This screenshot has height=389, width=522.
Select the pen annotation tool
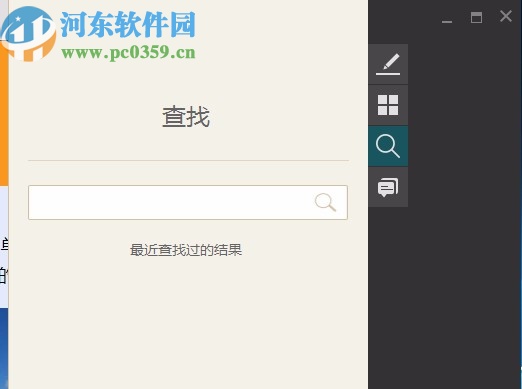(x=388, y=64)
